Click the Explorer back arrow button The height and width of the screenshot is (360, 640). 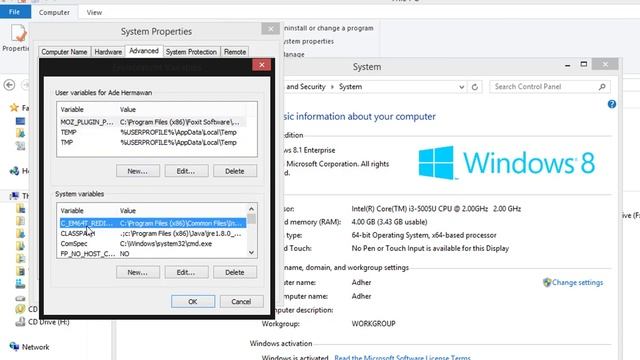[9, 85]
